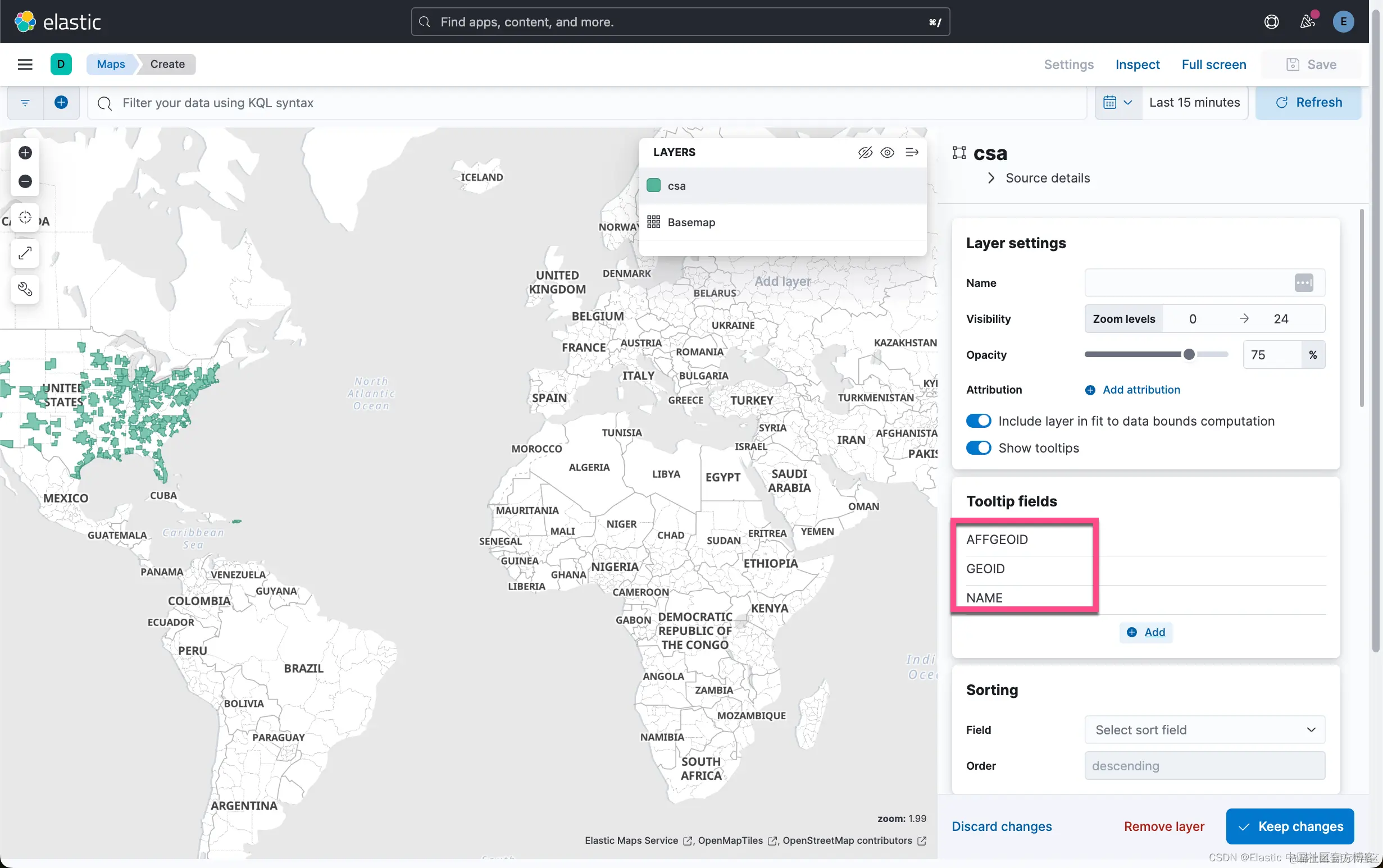The width and height of the screenshot is (1383, 868).
Task: Expand Source details section
Action: tap(1039, 178)
